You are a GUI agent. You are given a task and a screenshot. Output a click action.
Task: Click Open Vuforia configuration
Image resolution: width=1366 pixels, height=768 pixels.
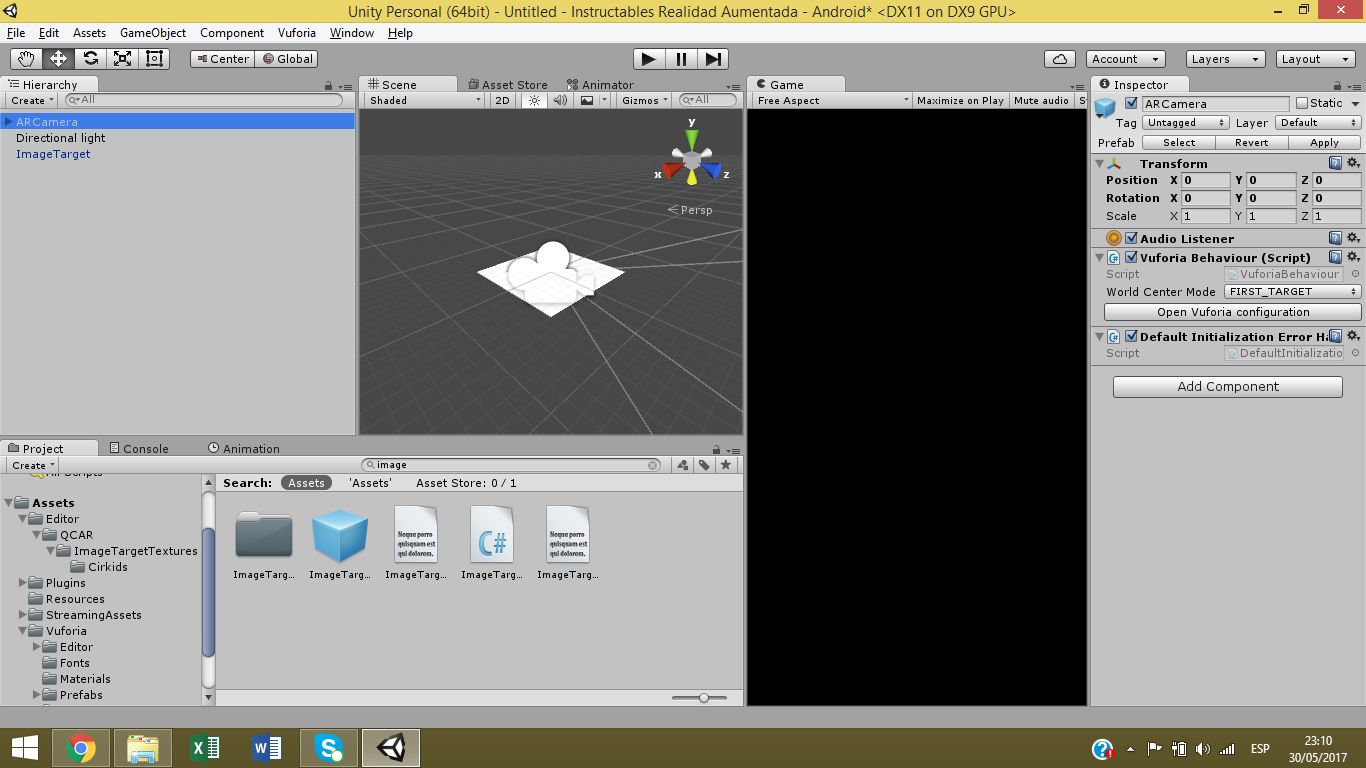coord(1233,312)
